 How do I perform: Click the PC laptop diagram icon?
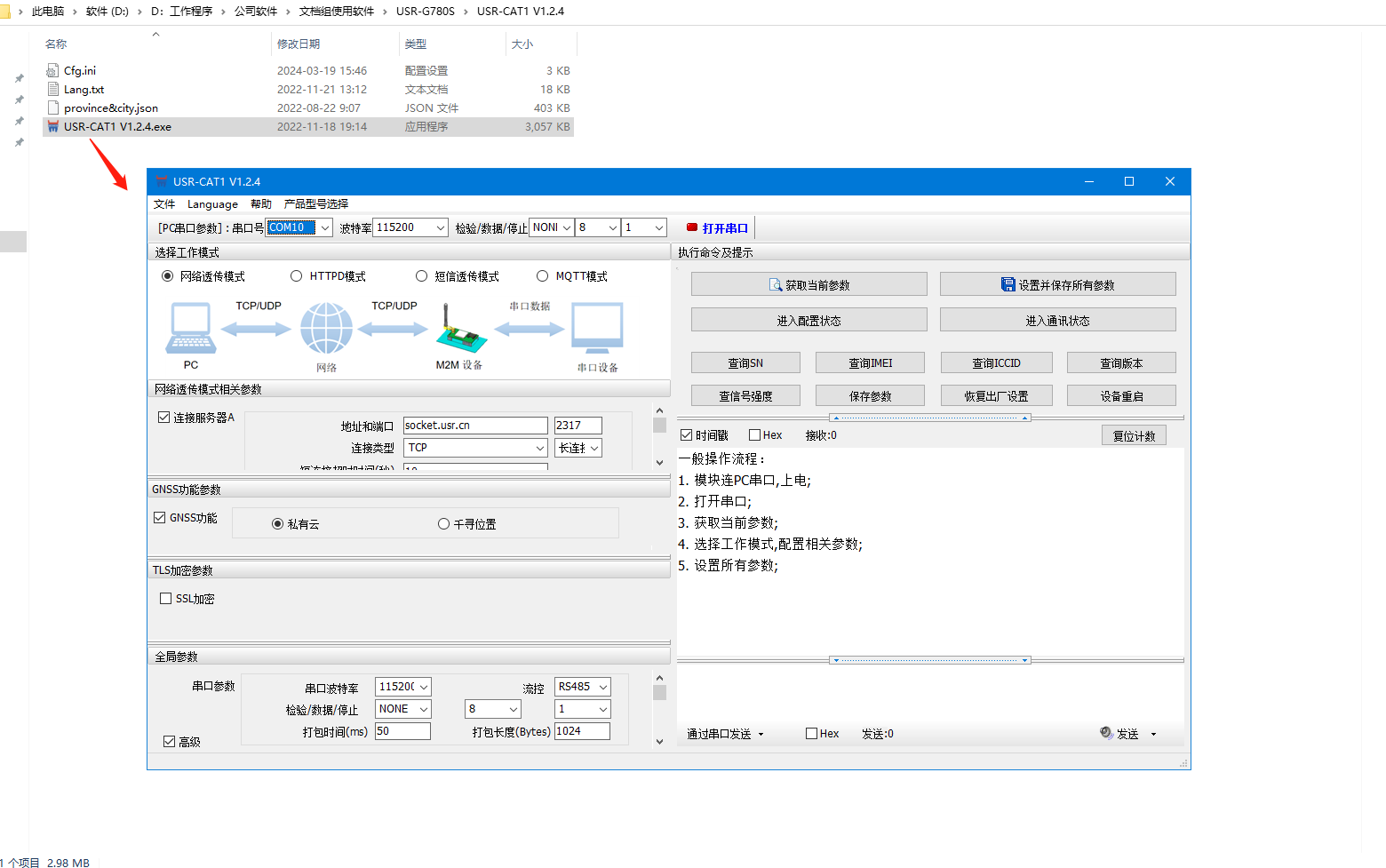click(190, 328)
